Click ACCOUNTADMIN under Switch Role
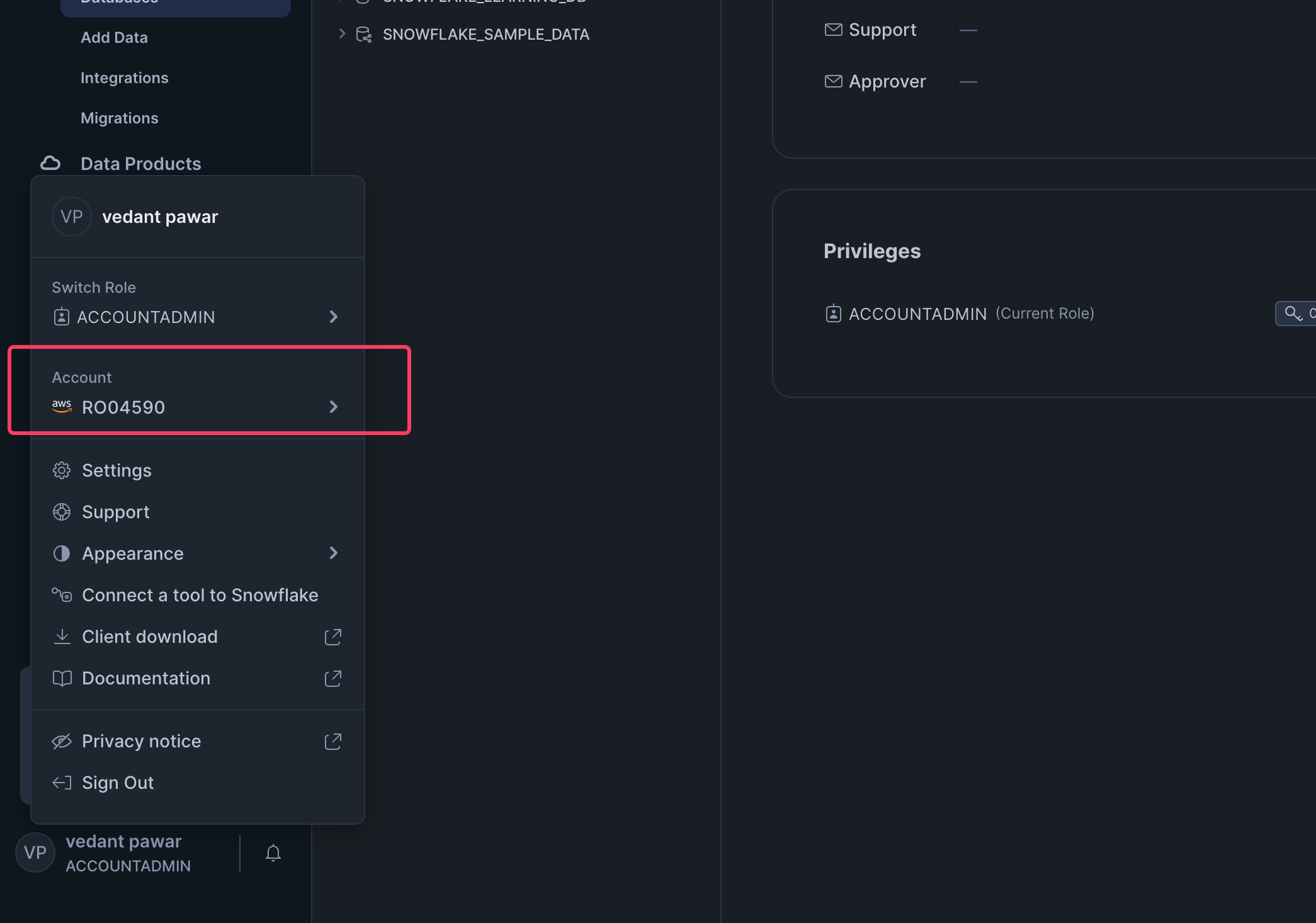Viewport: 1316px width, 923px height. (x=146, y=317)
